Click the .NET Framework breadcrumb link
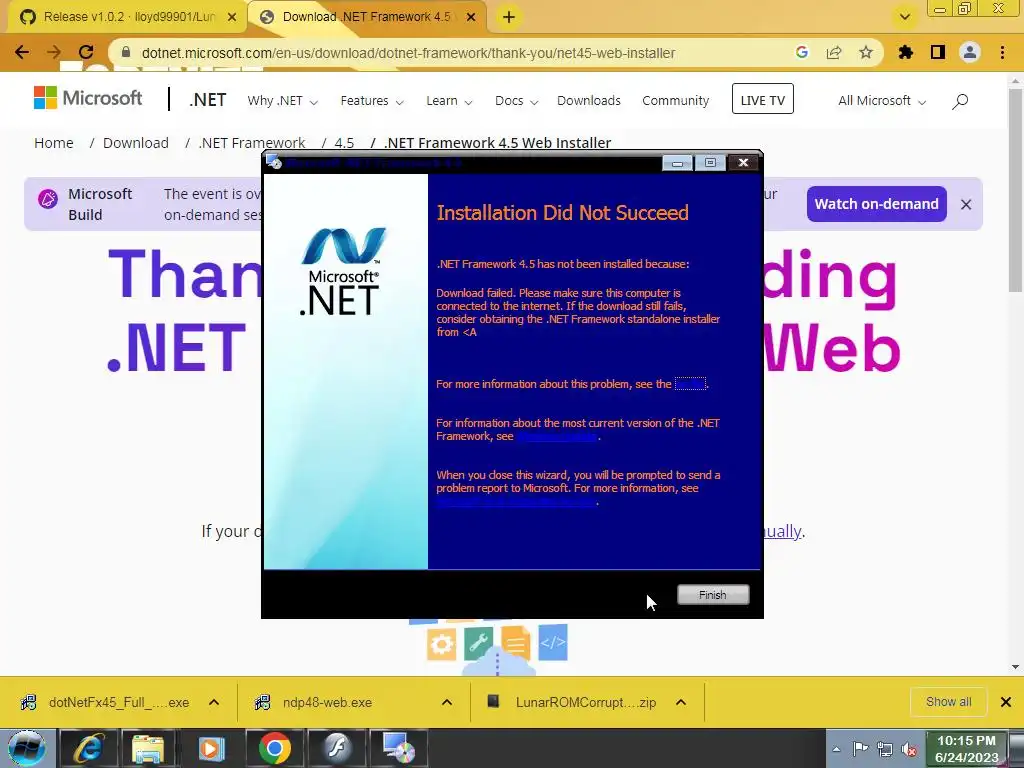 tap(251, 142)
